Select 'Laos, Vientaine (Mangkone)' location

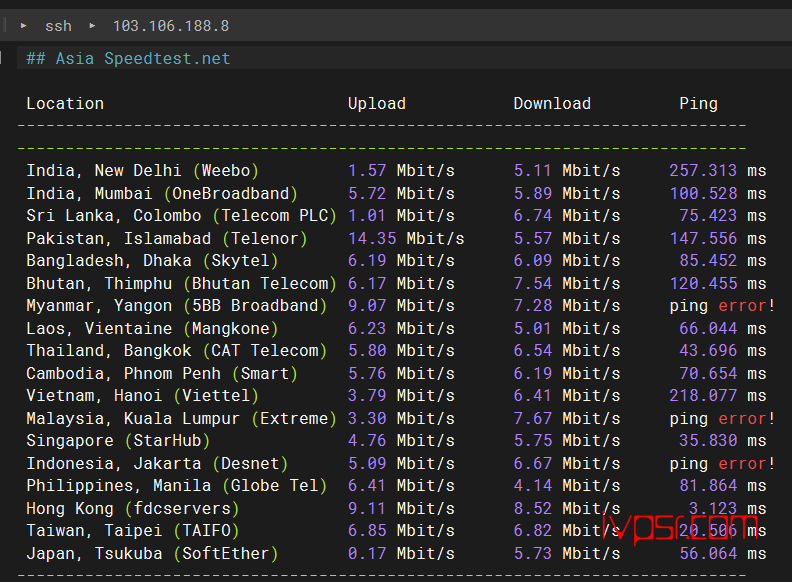point(152,328)
